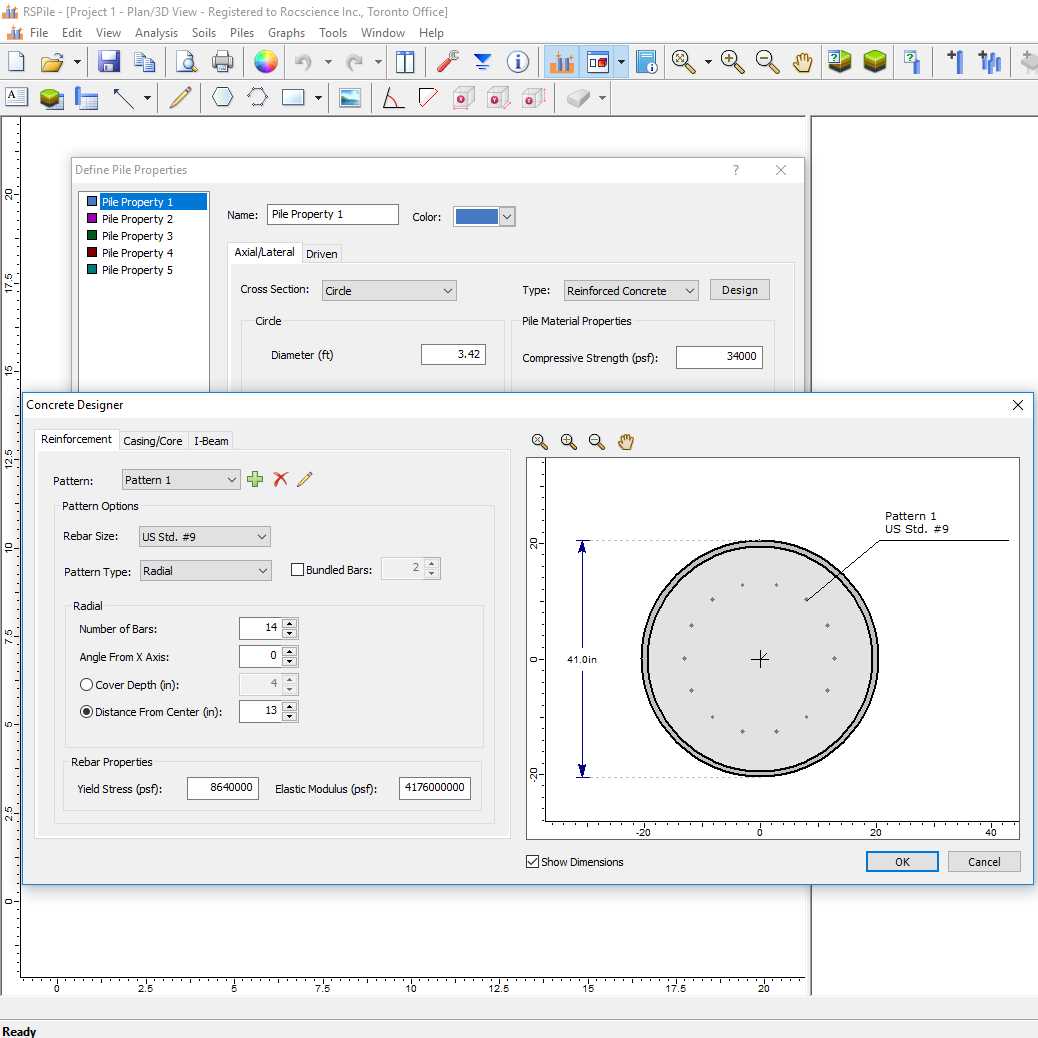Enable the Bundled Bars checkbox
The width and height of the screenshot is (1038, 1038).
click(x=298, y=569)
